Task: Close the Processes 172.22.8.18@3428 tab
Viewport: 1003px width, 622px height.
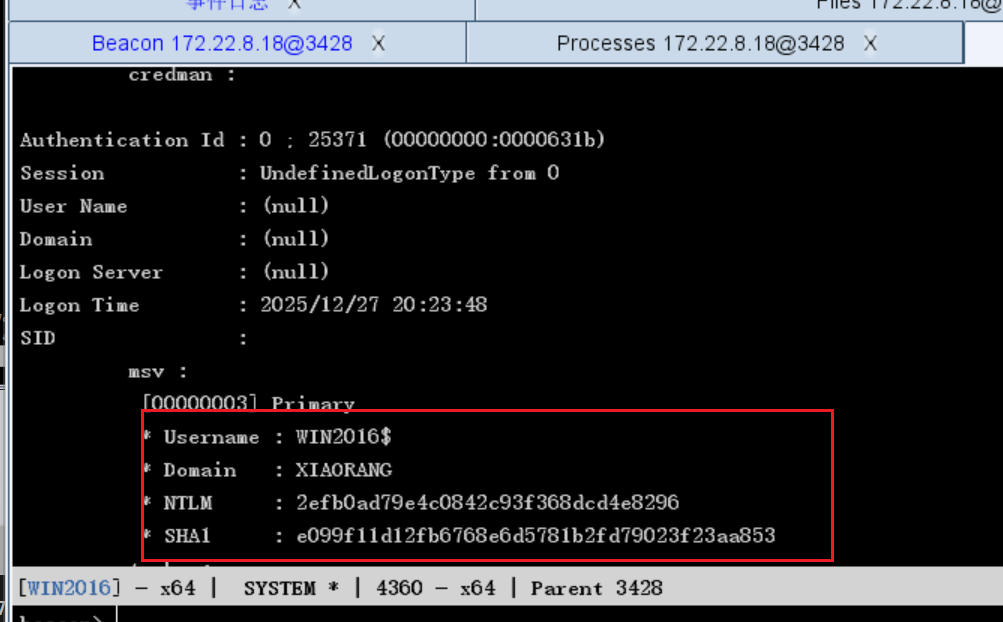Action: tap(870, 44)
